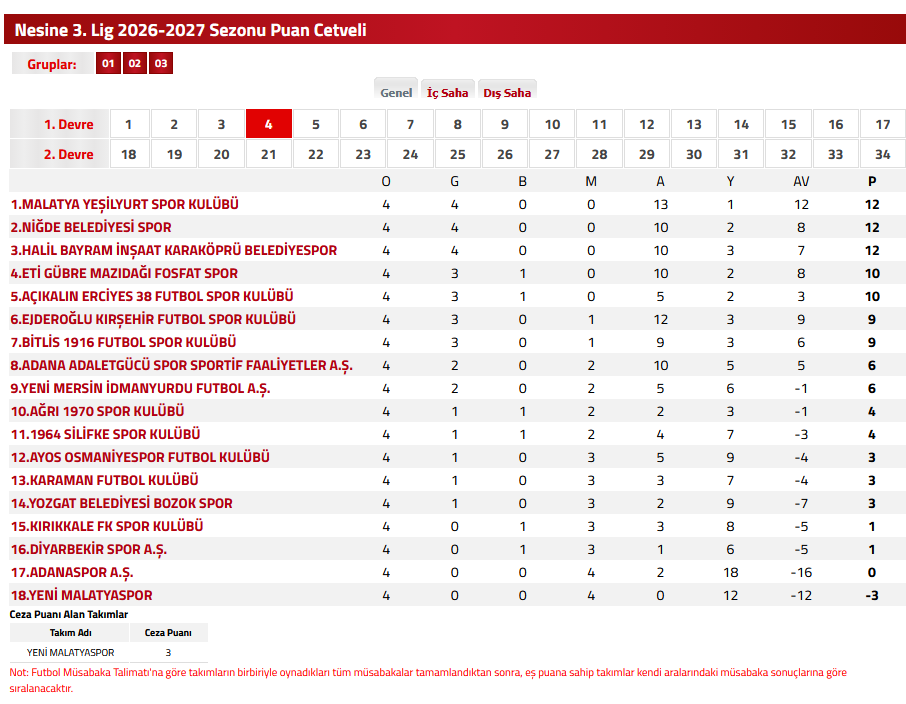Image resolution: width=906 pixels, height=704 pixels.
Task: Select week 21 in 2. Devre
Action: click(269, 154)
